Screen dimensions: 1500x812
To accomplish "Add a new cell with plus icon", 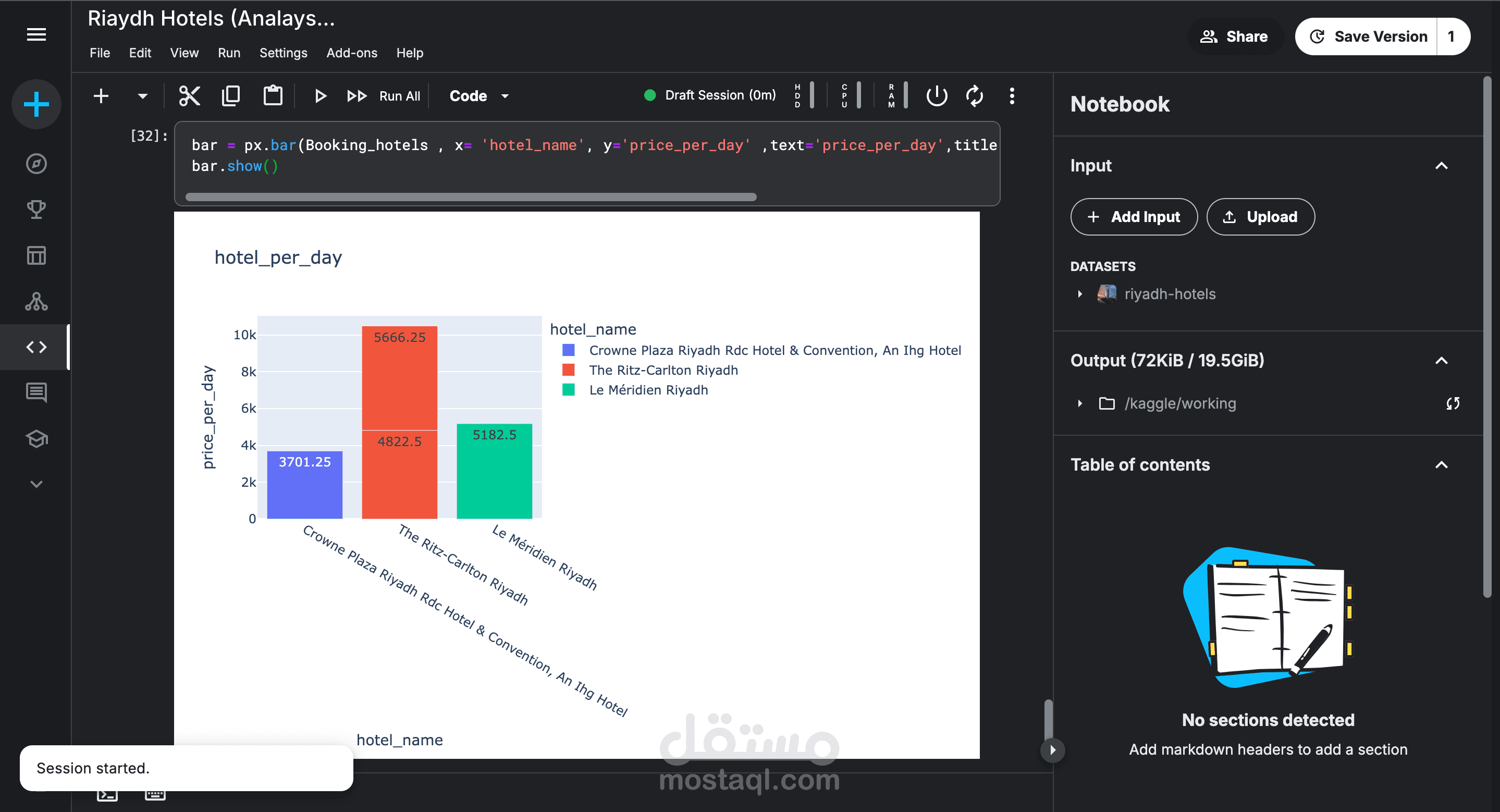I will pyautogui.click(x=101, y=95).
